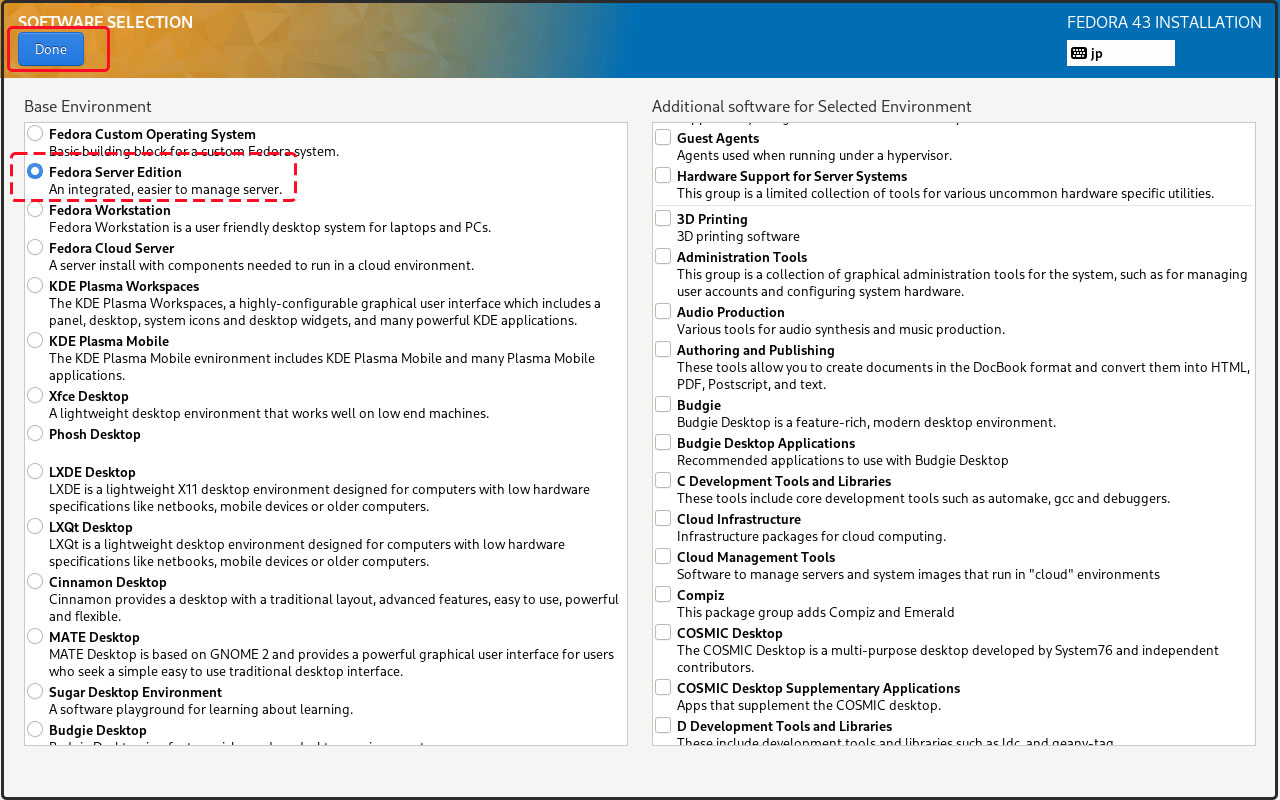Enable Cloud Infrastructure packages checkbox
The width and height of the screenshot is (1280, 800).
tap(663, 519)
